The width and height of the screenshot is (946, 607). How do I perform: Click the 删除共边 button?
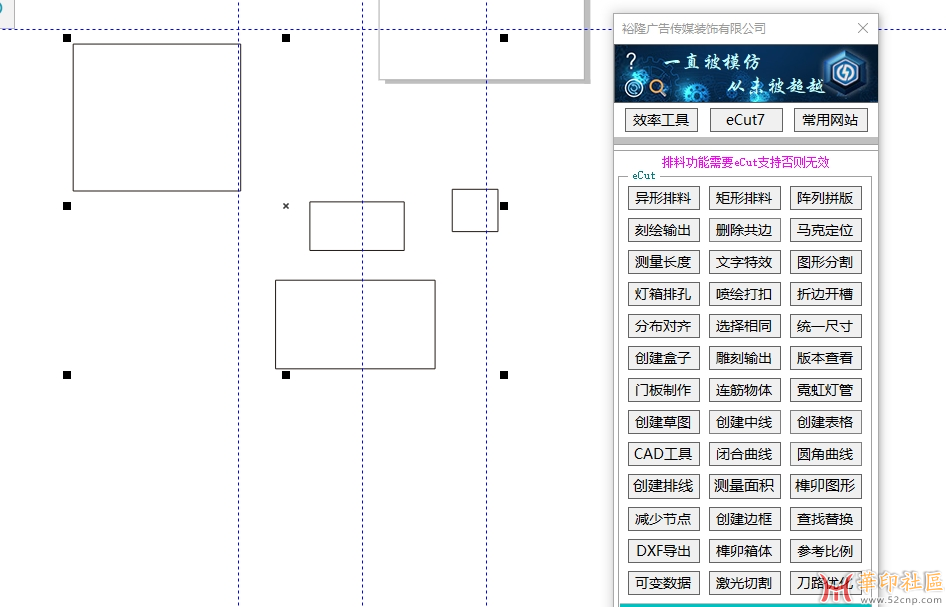[x=744, y=230]
